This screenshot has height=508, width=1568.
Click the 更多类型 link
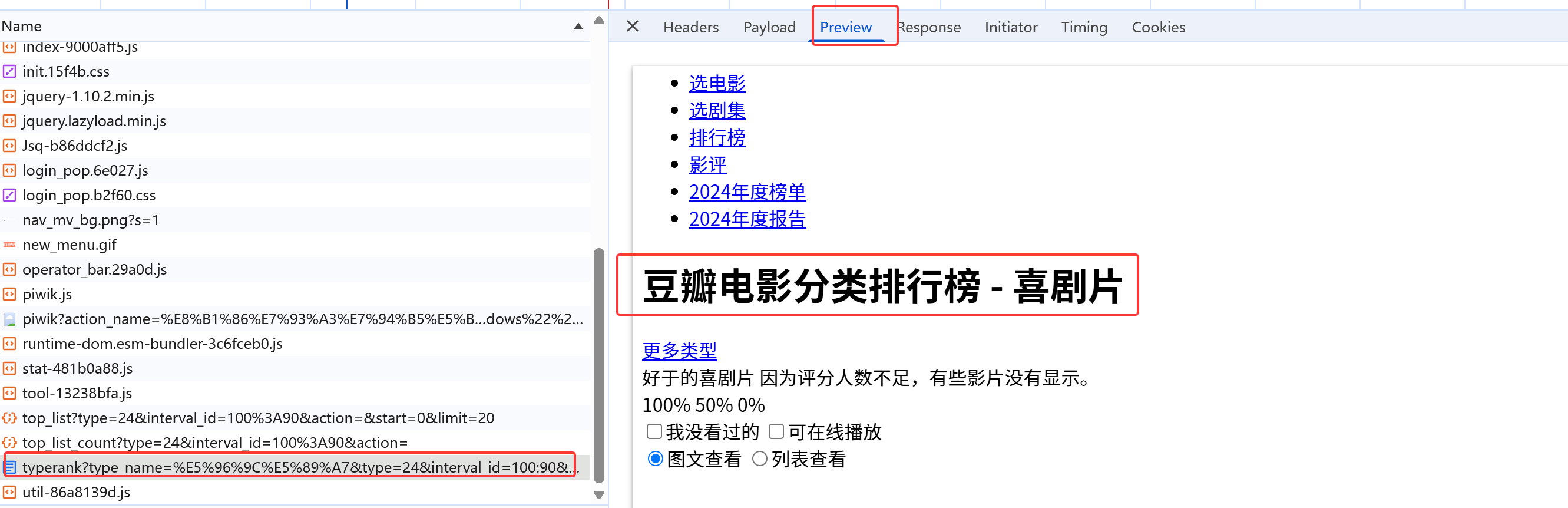(679, 351)
